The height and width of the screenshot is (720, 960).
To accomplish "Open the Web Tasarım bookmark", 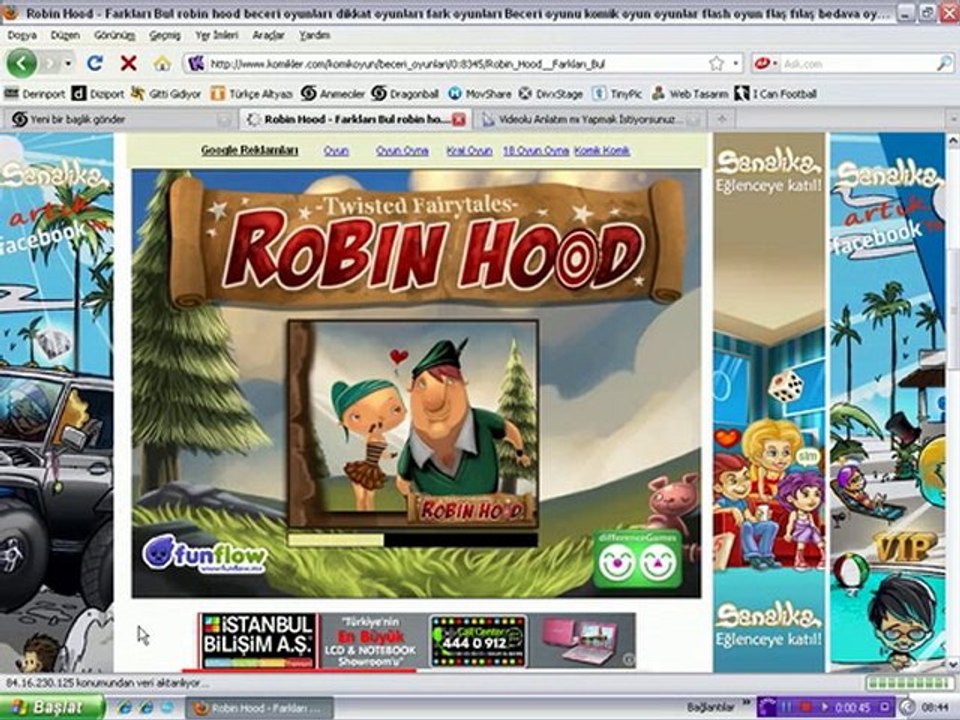I will (x=689, y=94).
